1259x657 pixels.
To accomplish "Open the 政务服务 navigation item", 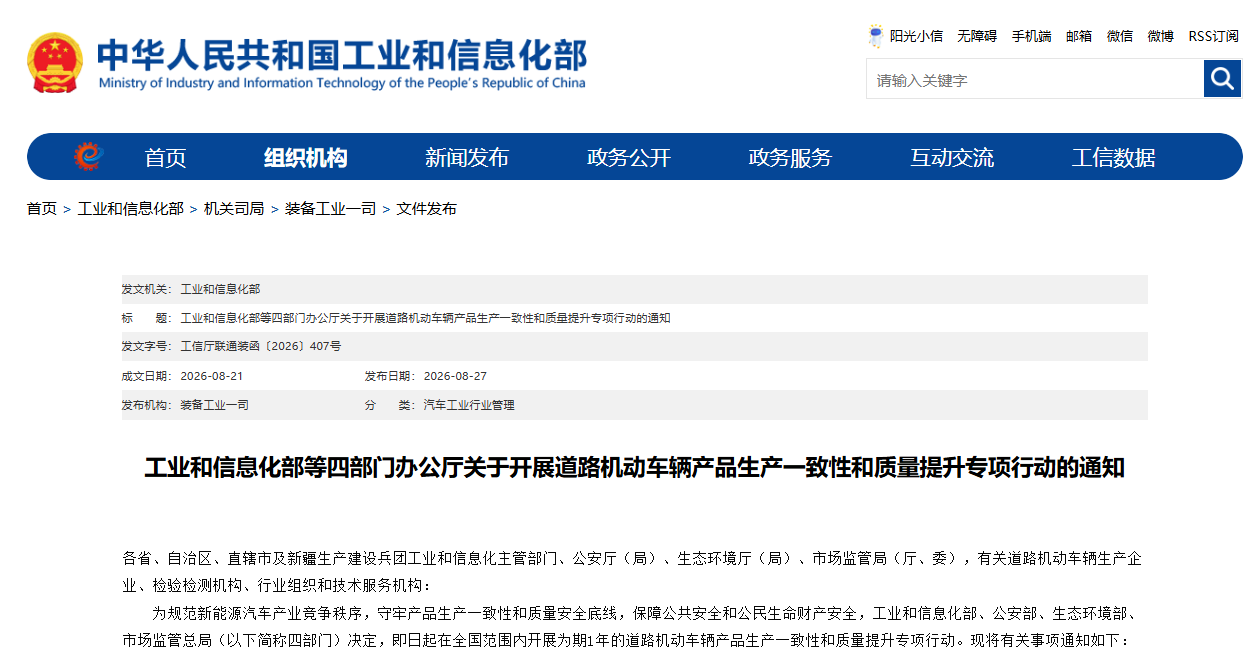I will [790, 157].
